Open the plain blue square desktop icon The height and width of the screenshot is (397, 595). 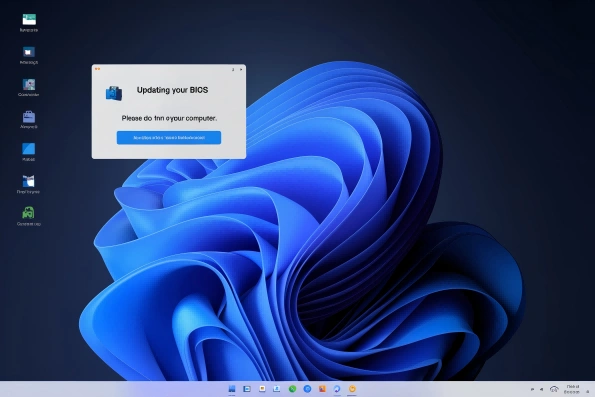29,149
